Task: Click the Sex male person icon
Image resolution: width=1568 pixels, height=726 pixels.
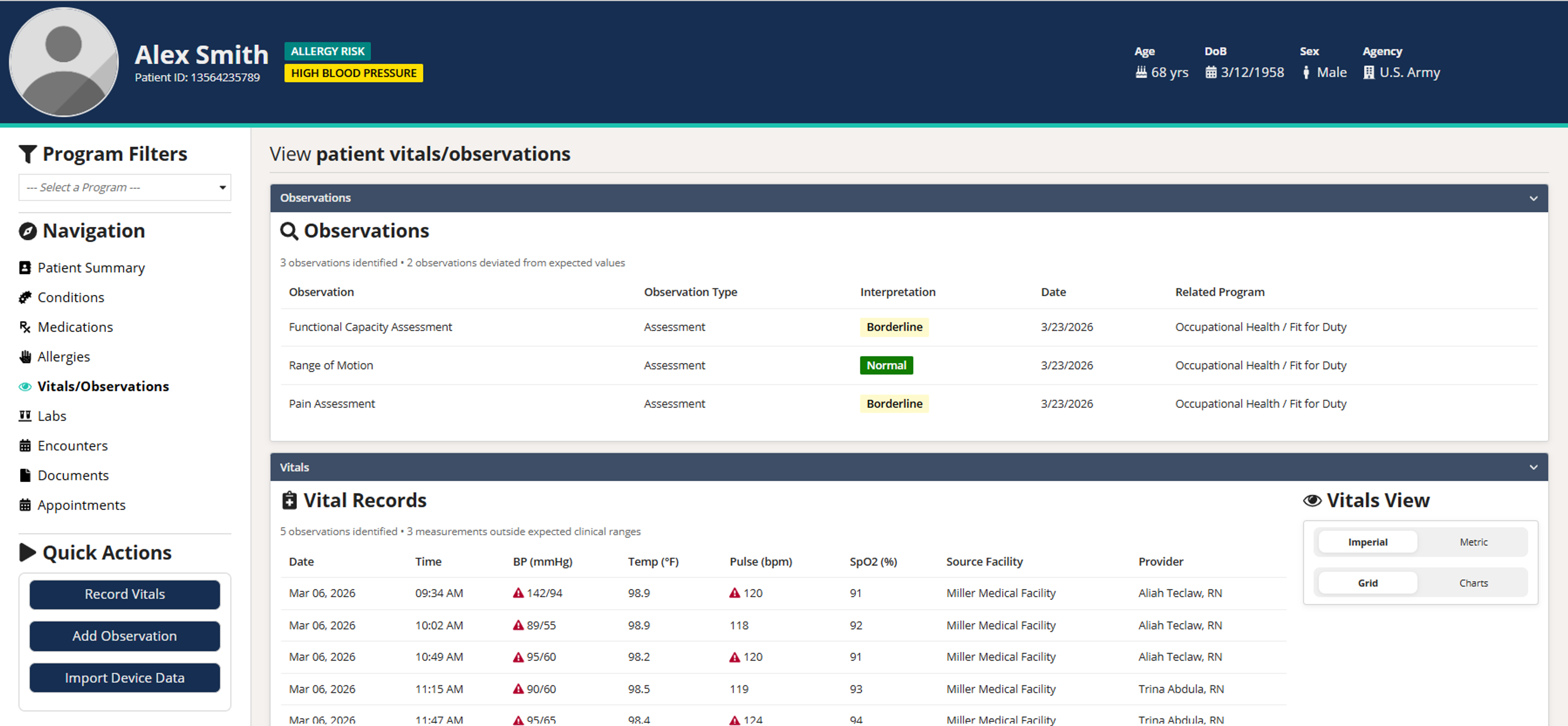Action: [x=1306, y=72]
